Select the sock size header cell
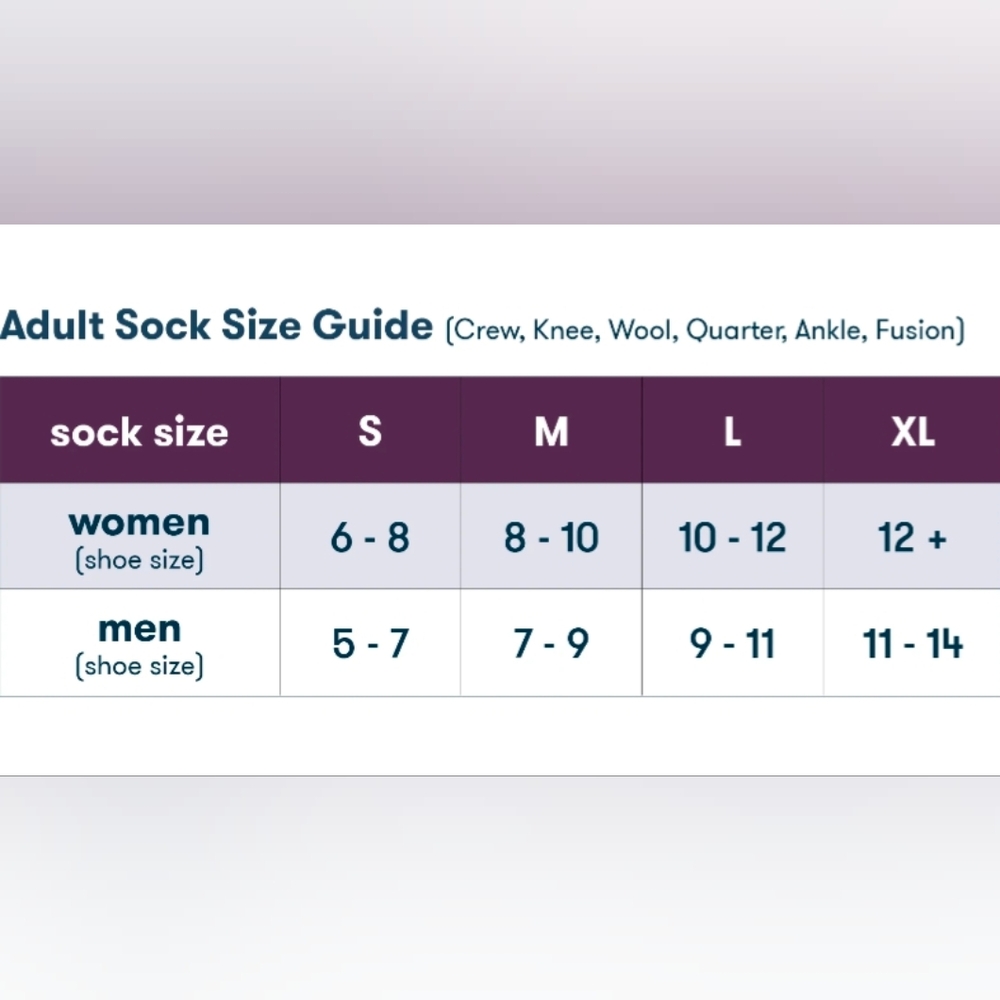Screen dimensions: 1000x1000 [140, 430]
